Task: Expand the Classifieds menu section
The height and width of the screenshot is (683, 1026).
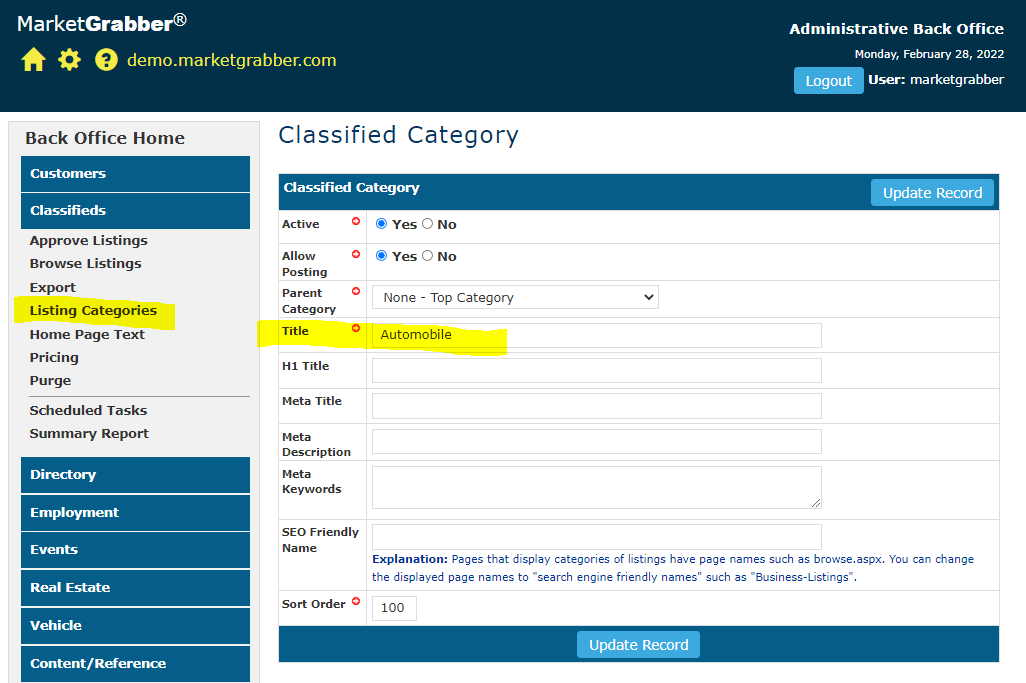Action: pos(135,211)
